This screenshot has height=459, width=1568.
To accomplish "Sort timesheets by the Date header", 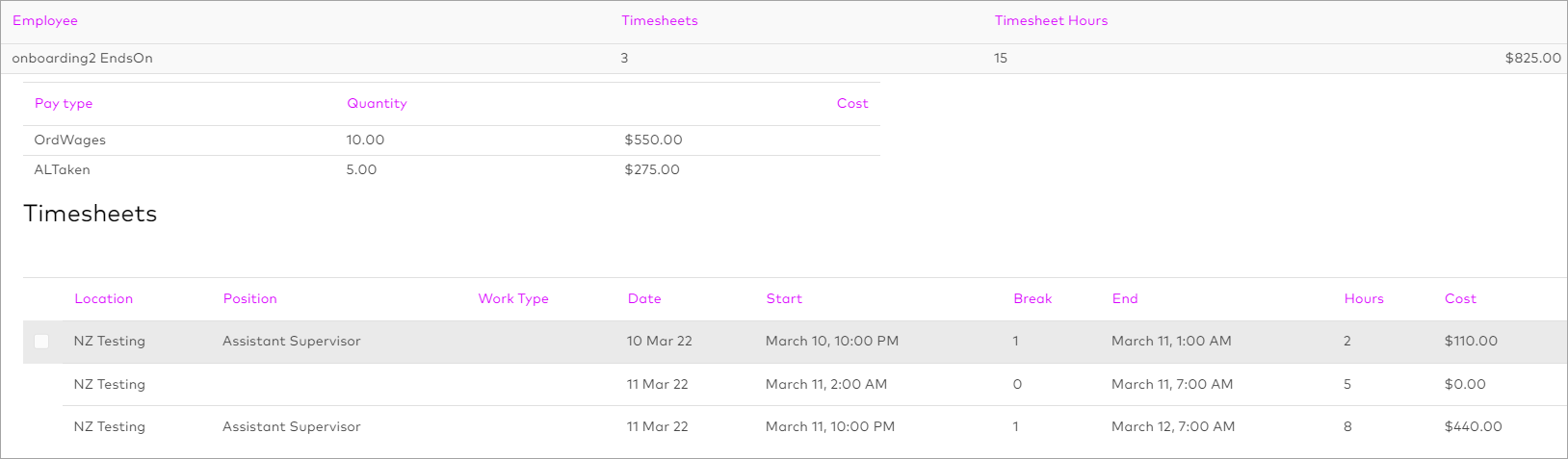I will tap(644, 299).
